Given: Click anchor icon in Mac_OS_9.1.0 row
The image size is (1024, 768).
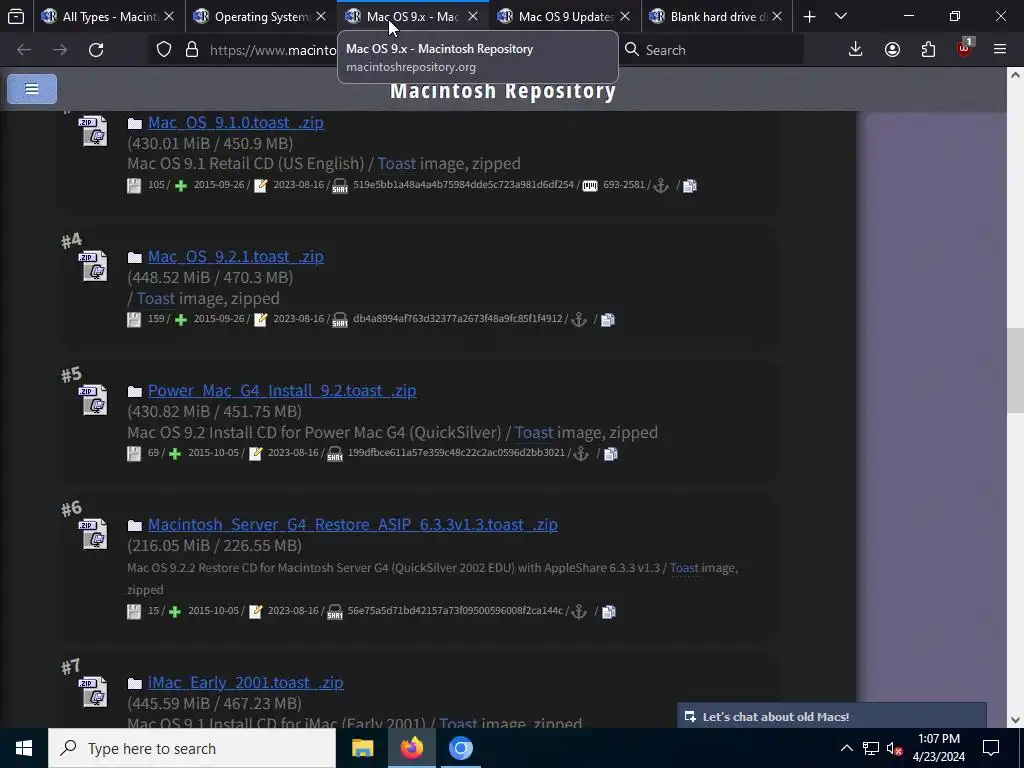Looking at the screenshot, I should [x=661, y=186].
